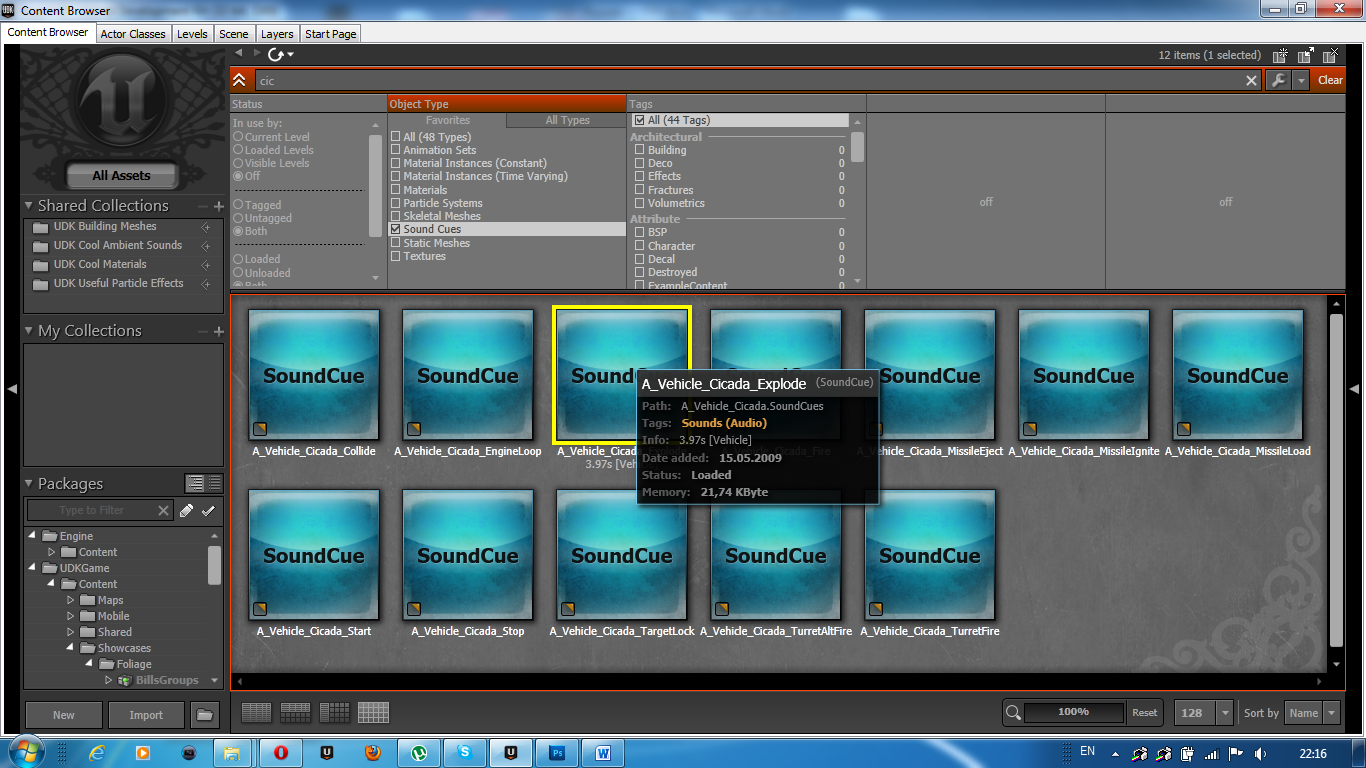Image resolution: width=1366 pixels, height=768 pixels.
Task: Collapse the Packages section
Action: point(29,484)
